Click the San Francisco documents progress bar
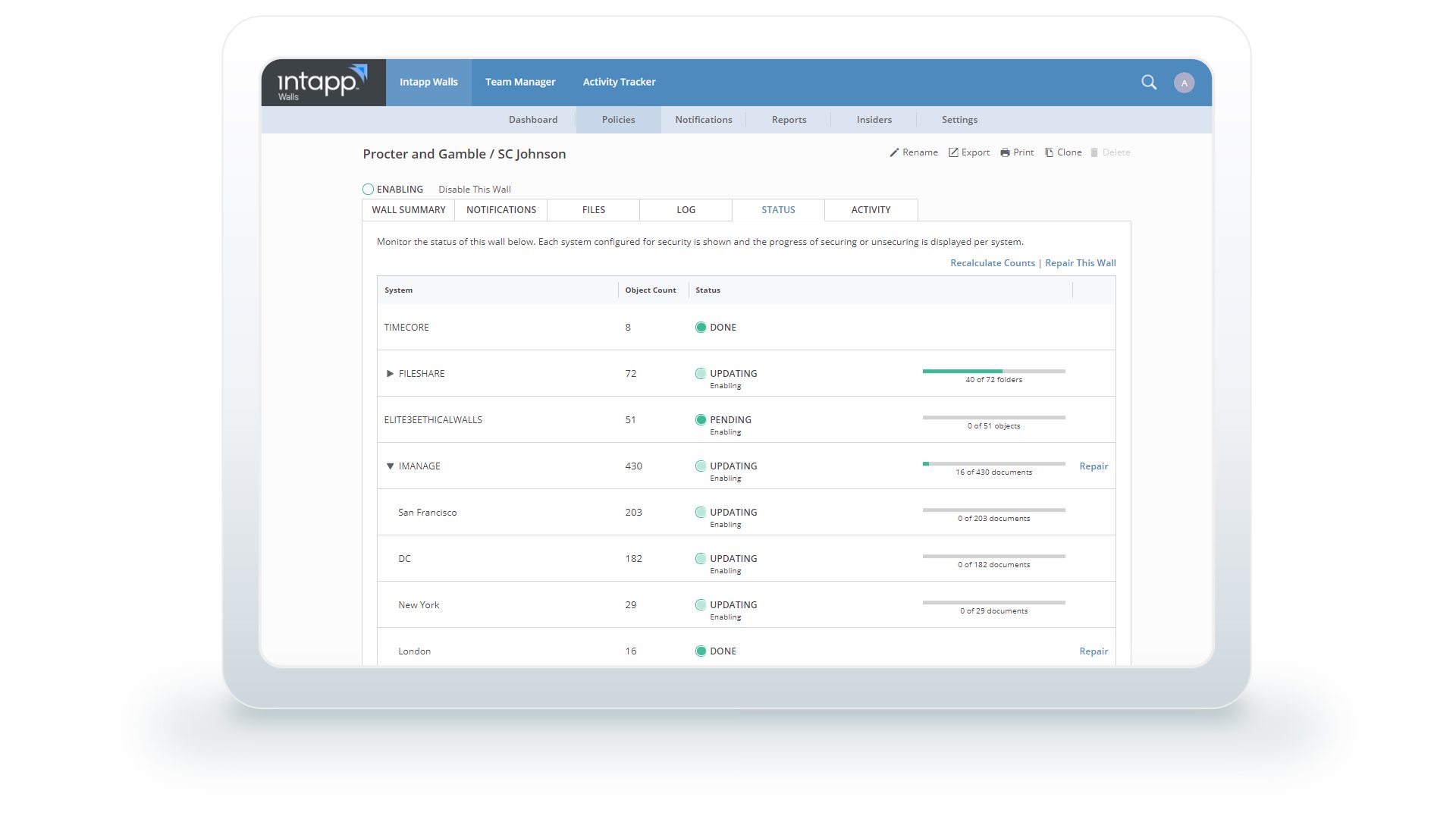 (993, 510)
